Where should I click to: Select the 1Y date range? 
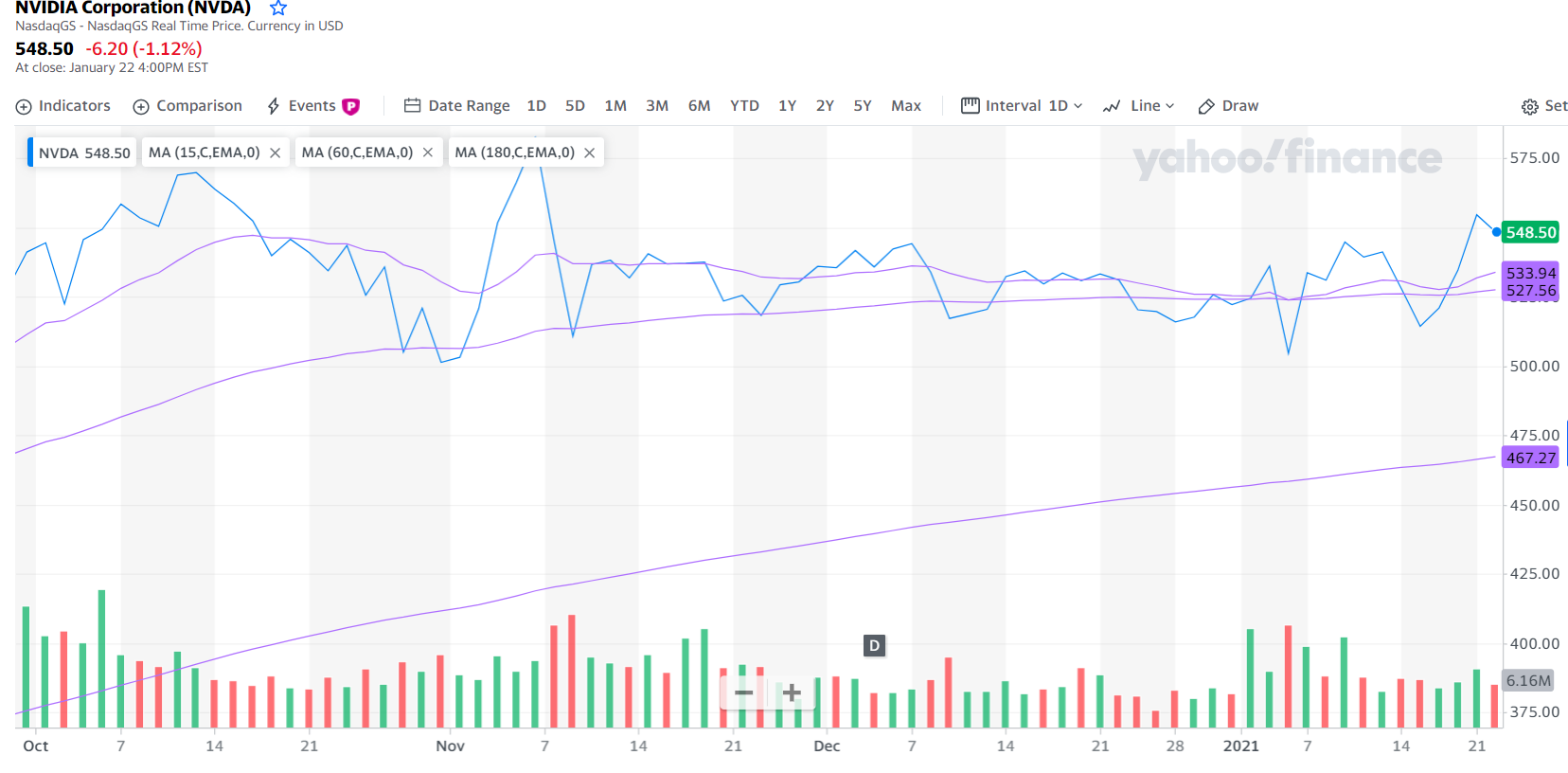pos(787,106)
